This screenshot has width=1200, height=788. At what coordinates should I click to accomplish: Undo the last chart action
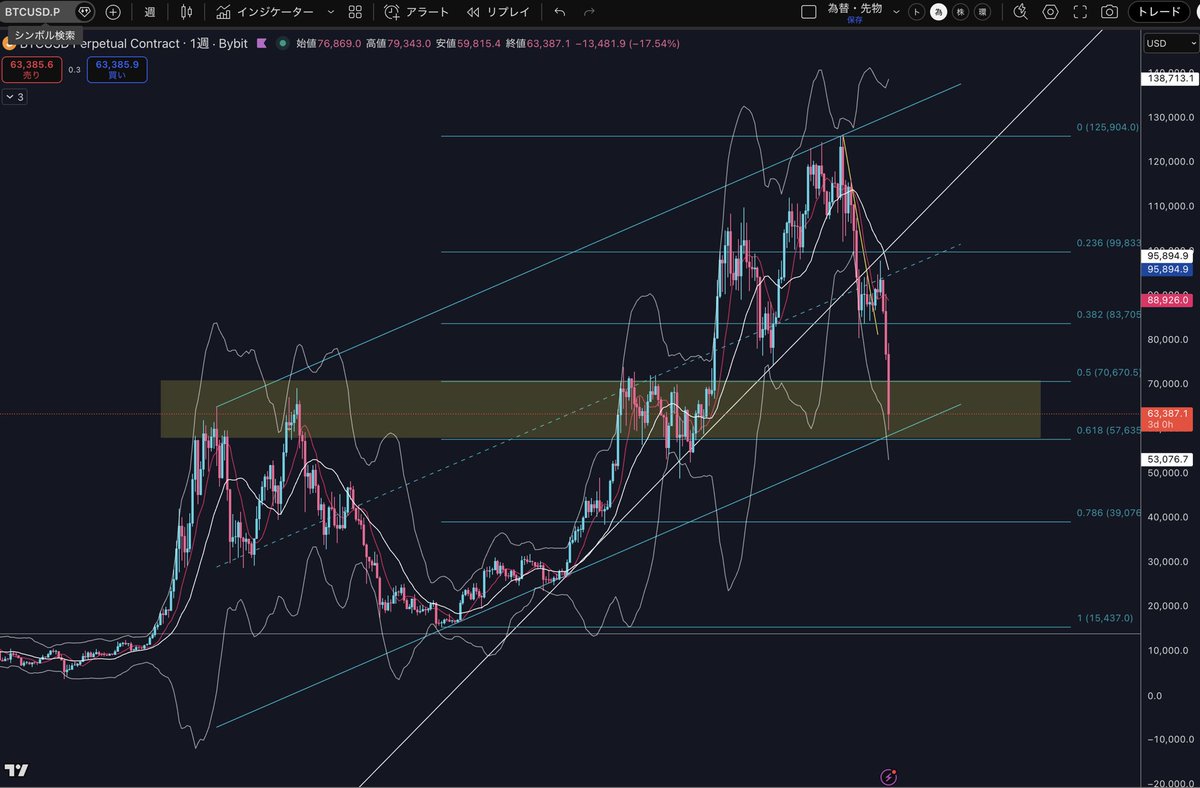pyautogui.click(x=559, y=12)
